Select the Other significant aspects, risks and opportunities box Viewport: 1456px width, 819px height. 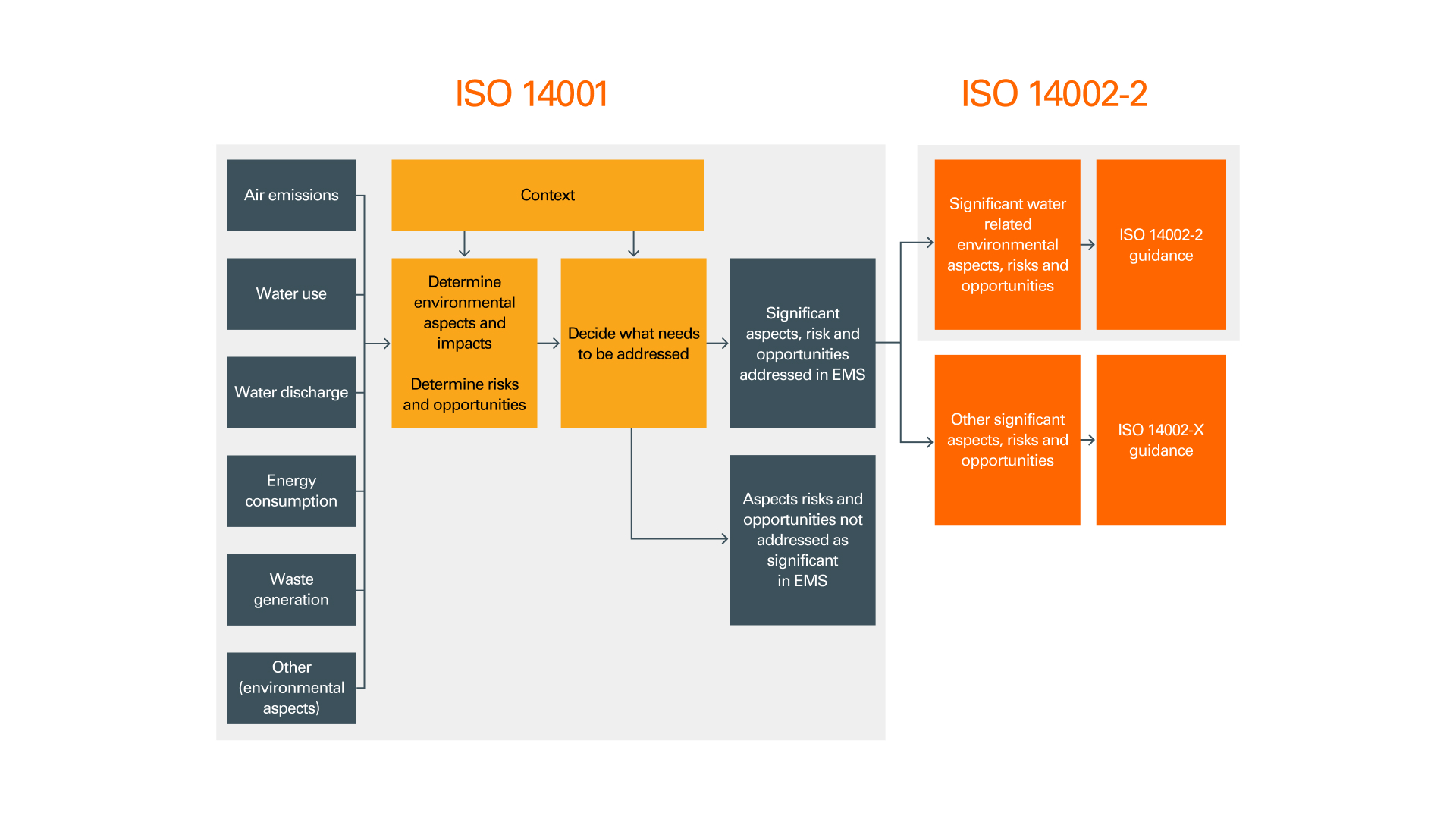1007,440
